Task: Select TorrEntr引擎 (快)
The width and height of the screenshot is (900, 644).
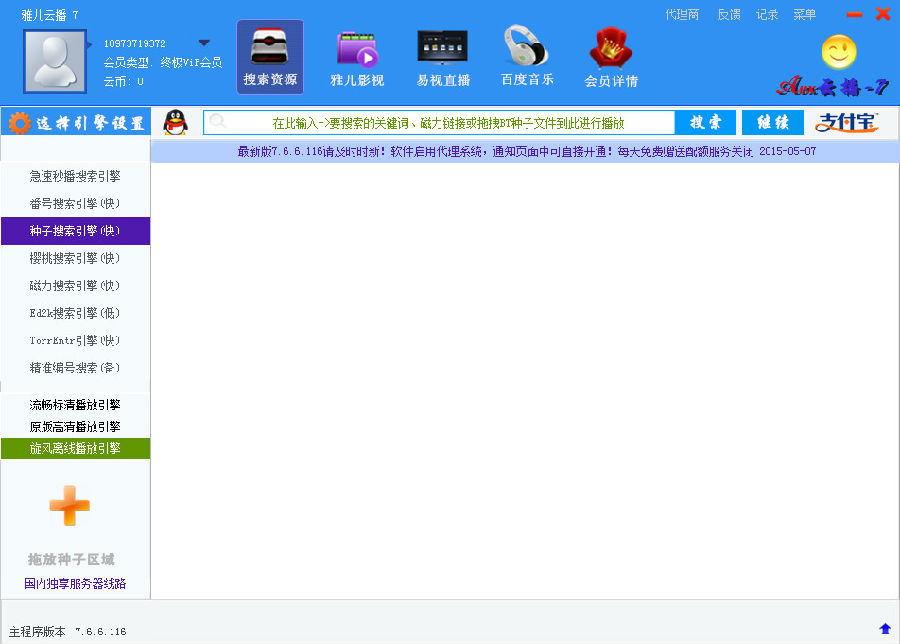Action: click(x=75, y=340)
